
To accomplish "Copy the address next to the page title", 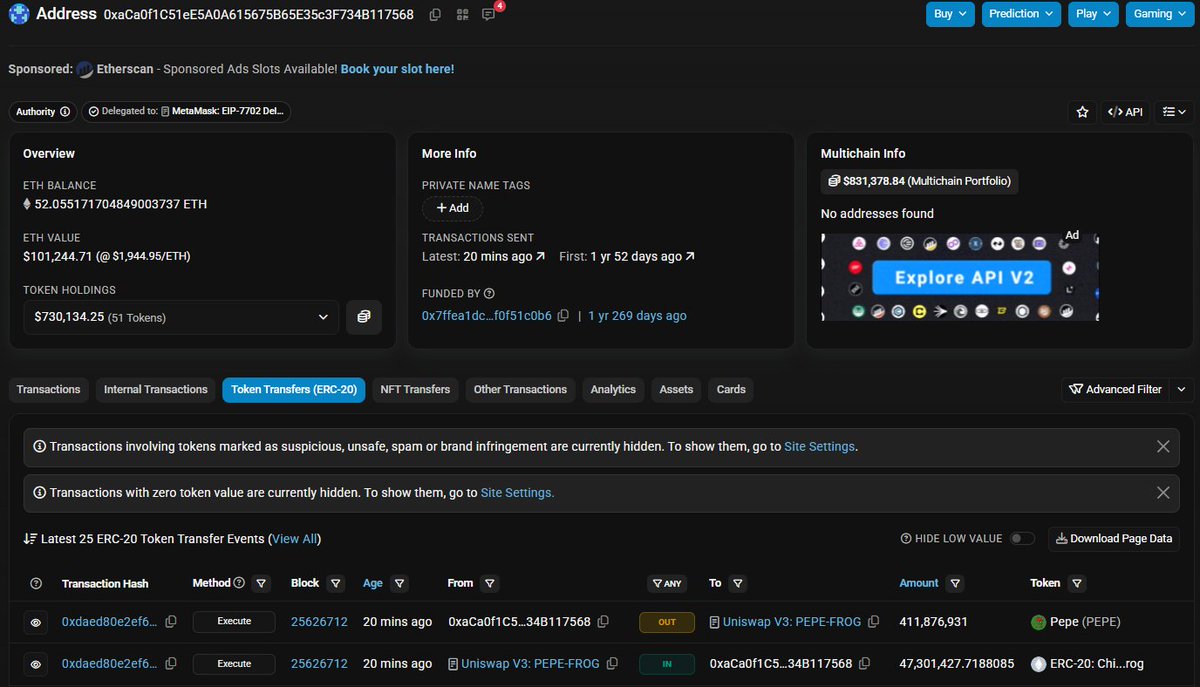I will (x=435, y=15).
